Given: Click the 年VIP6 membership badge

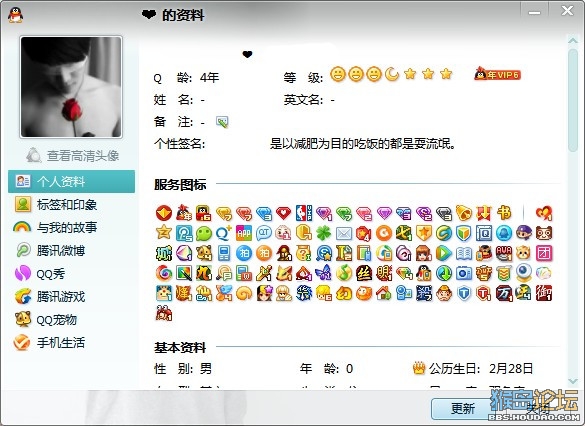Looking at the screenshot, I should (x=497, y=75).
